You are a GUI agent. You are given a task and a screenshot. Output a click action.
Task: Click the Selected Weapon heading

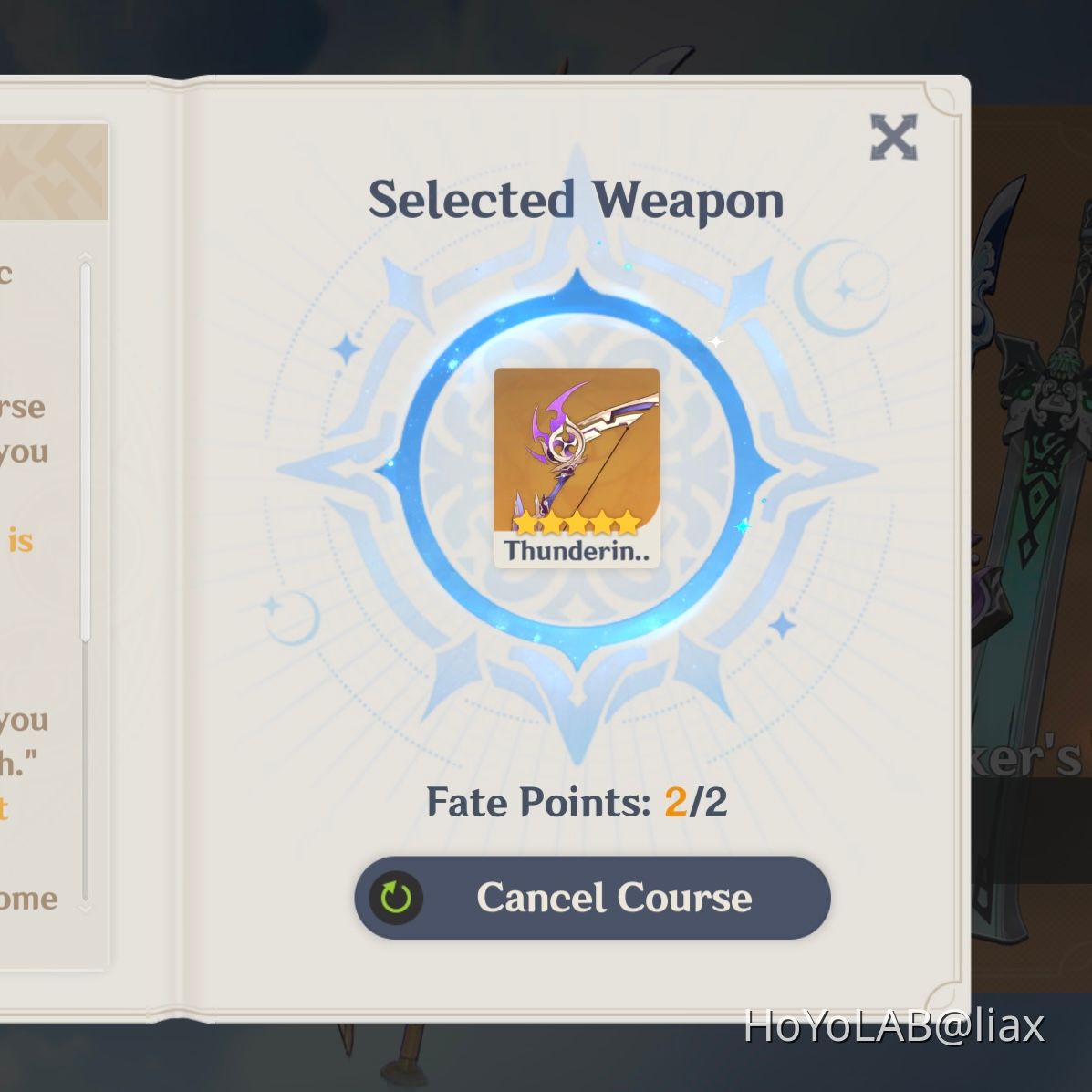pyautogui.click(x=577, y=201)
